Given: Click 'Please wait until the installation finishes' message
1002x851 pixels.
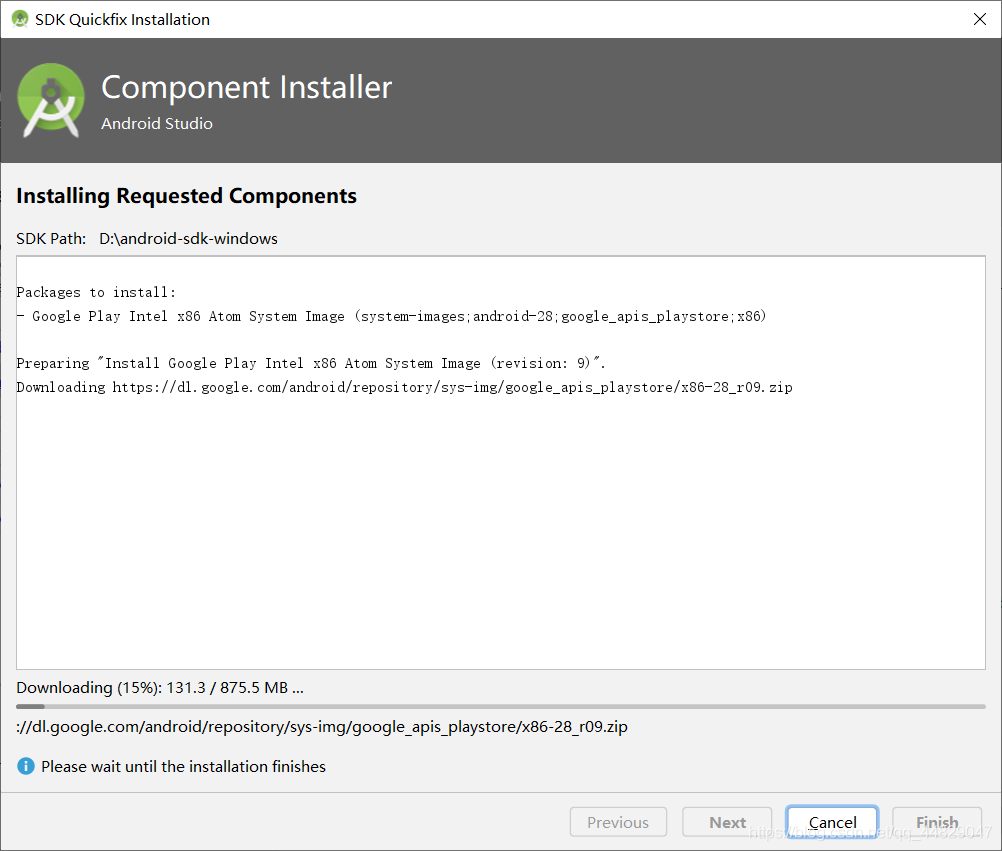Looking at the screenshot, I should point(183,766).
